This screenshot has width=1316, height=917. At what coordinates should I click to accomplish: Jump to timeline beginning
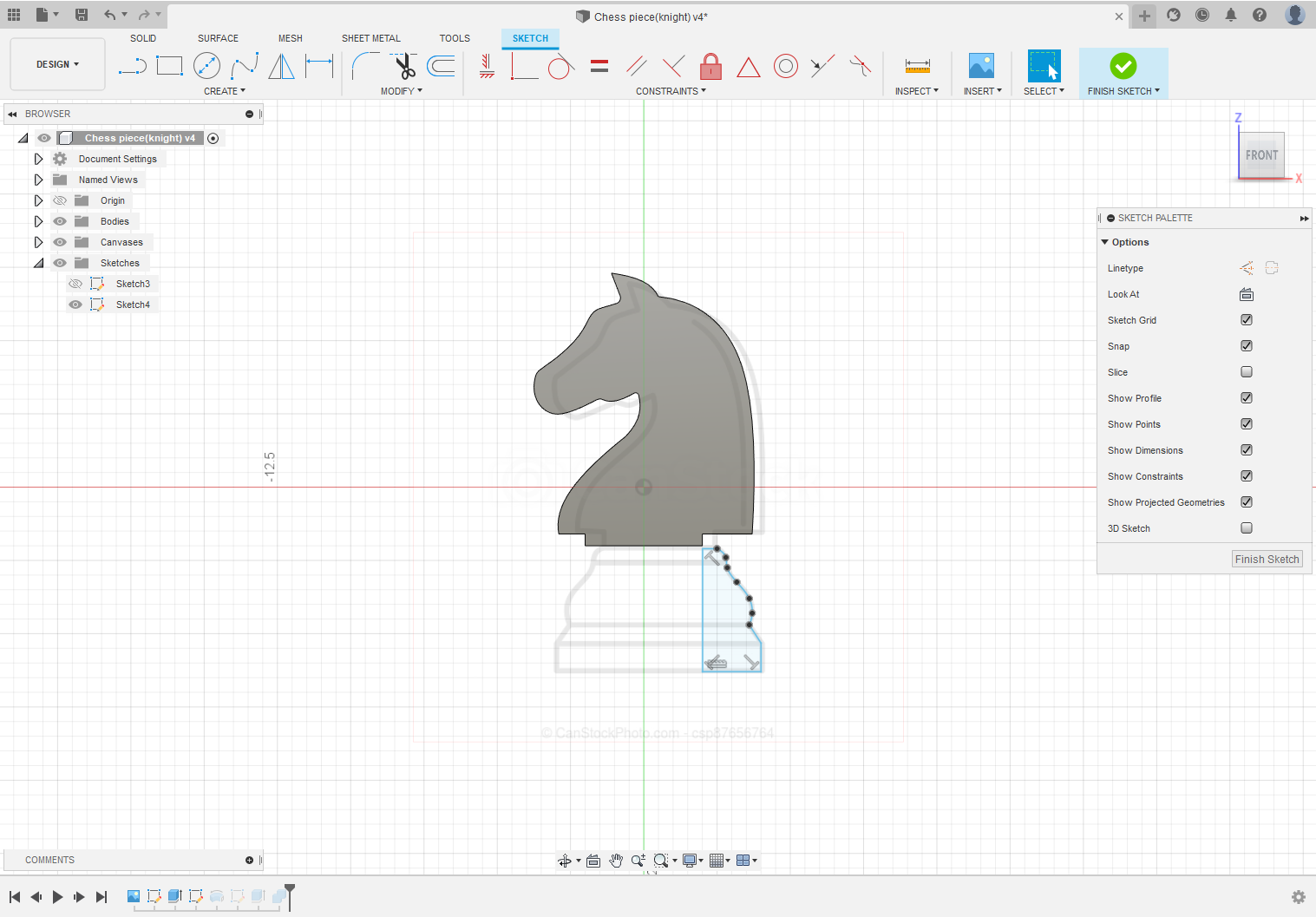pyautogui.click(x=15, y=897)
